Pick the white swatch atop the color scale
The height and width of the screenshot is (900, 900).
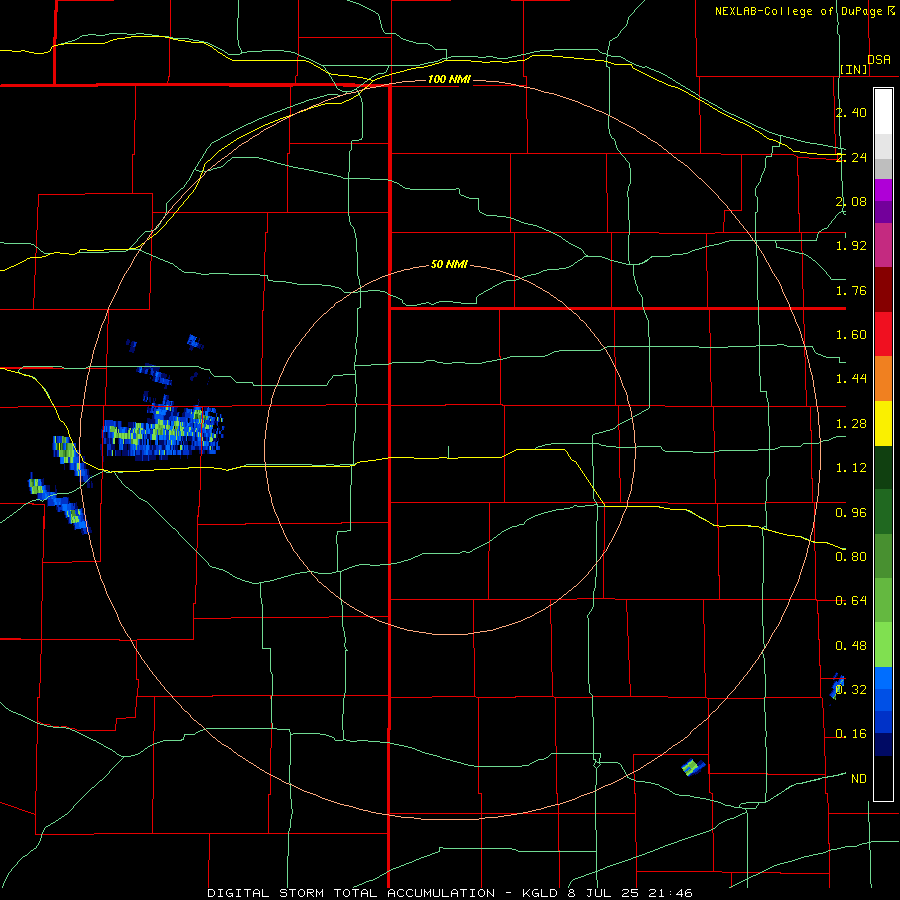tap(883, 112)
